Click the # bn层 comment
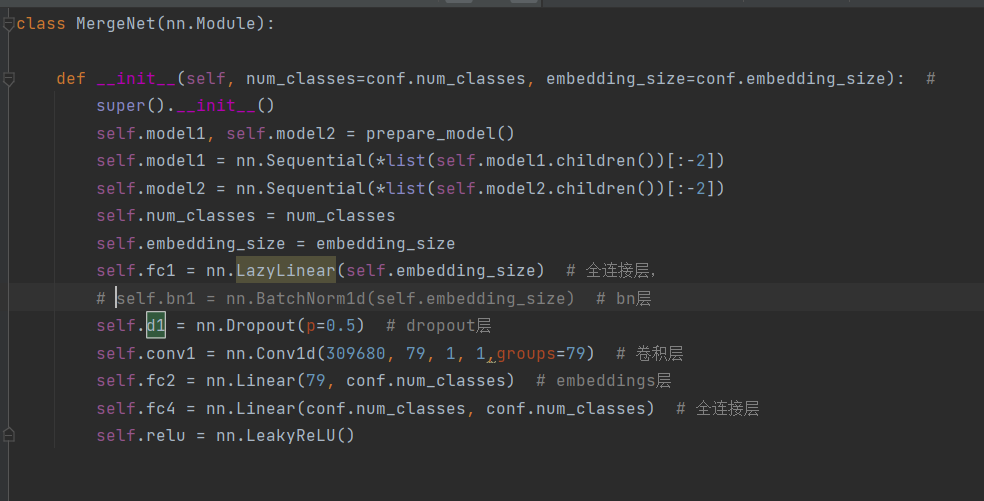 click(x=623, y=298)
